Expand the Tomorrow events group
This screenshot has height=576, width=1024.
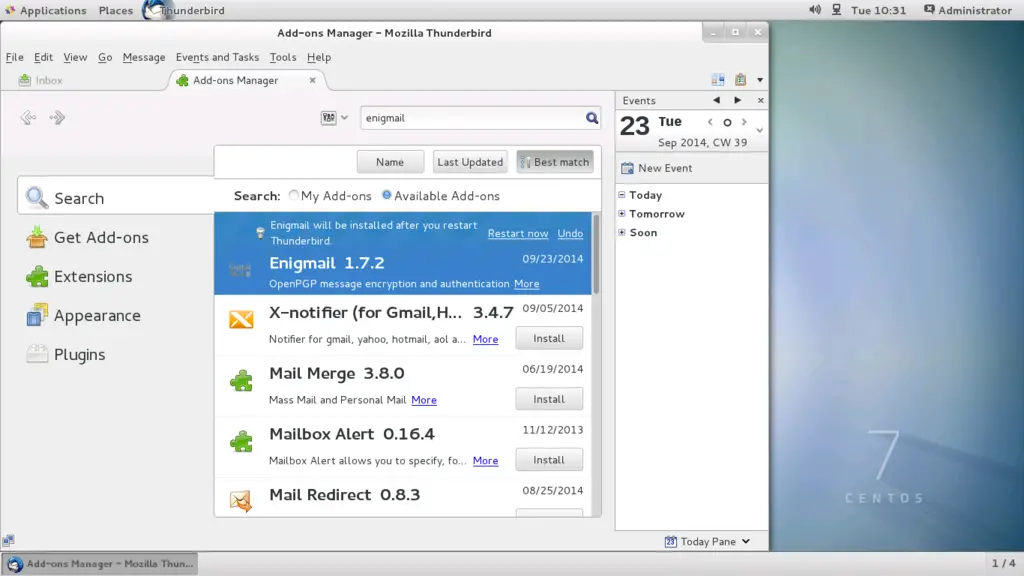point(622,214)
